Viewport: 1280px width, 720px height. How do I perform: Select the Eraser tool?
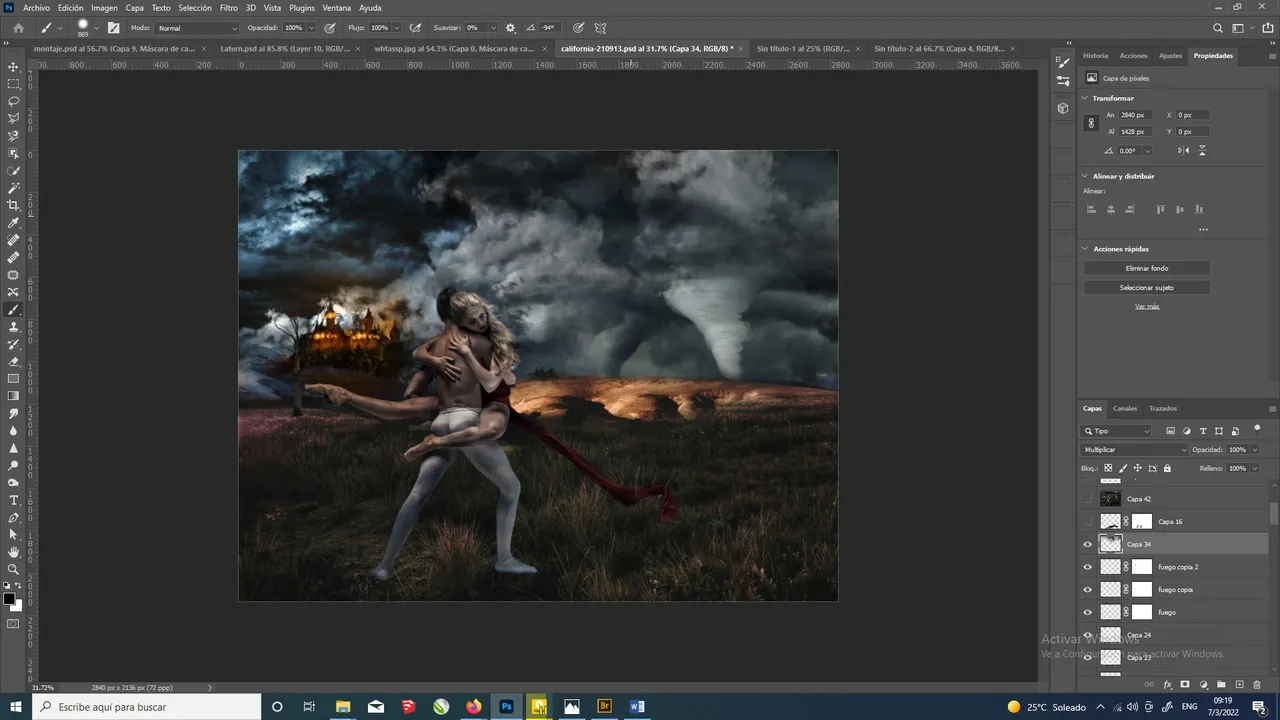(x=13, y=361)
